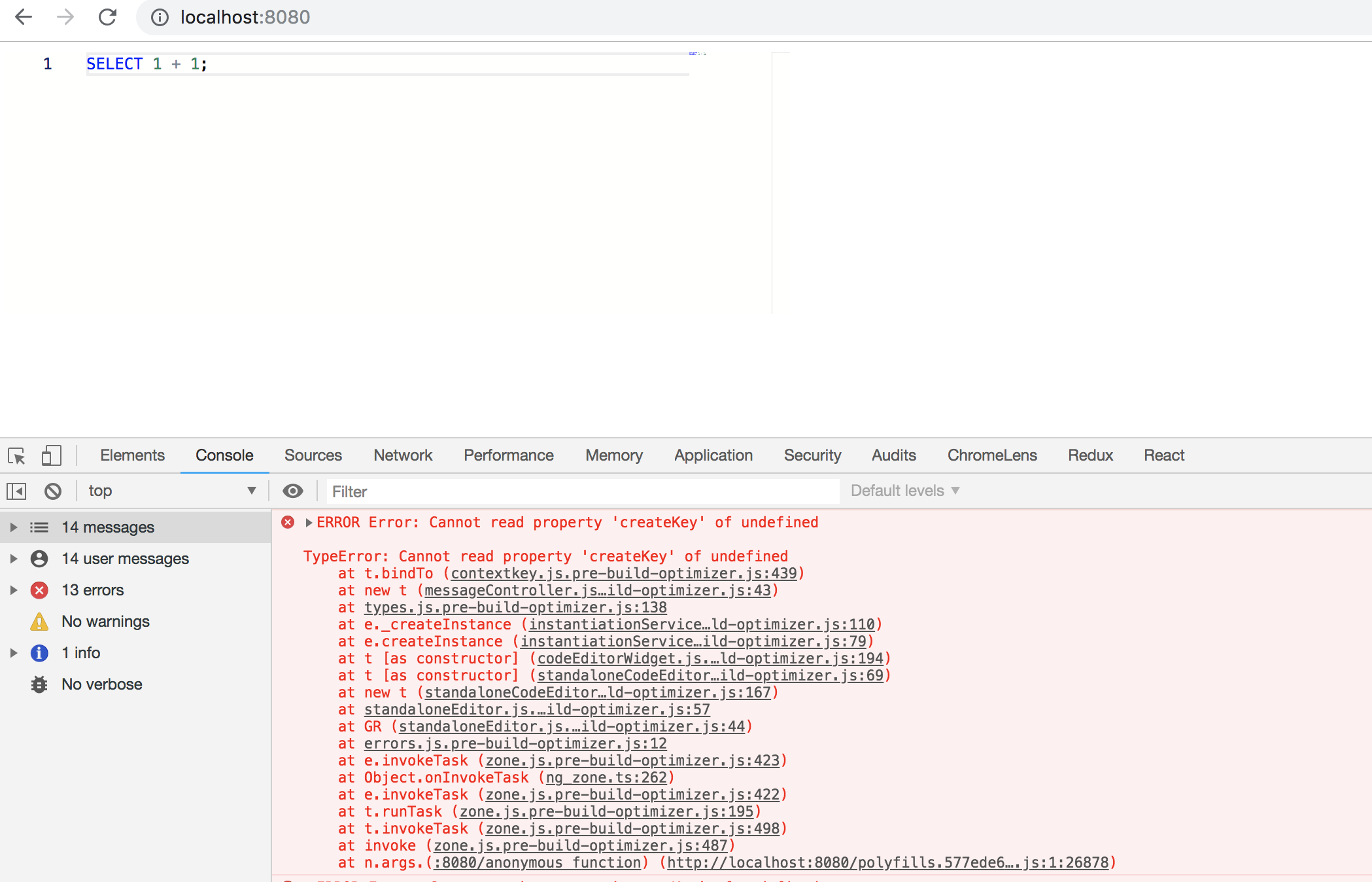Create live expression with eye icon

[x=293, y=491]
